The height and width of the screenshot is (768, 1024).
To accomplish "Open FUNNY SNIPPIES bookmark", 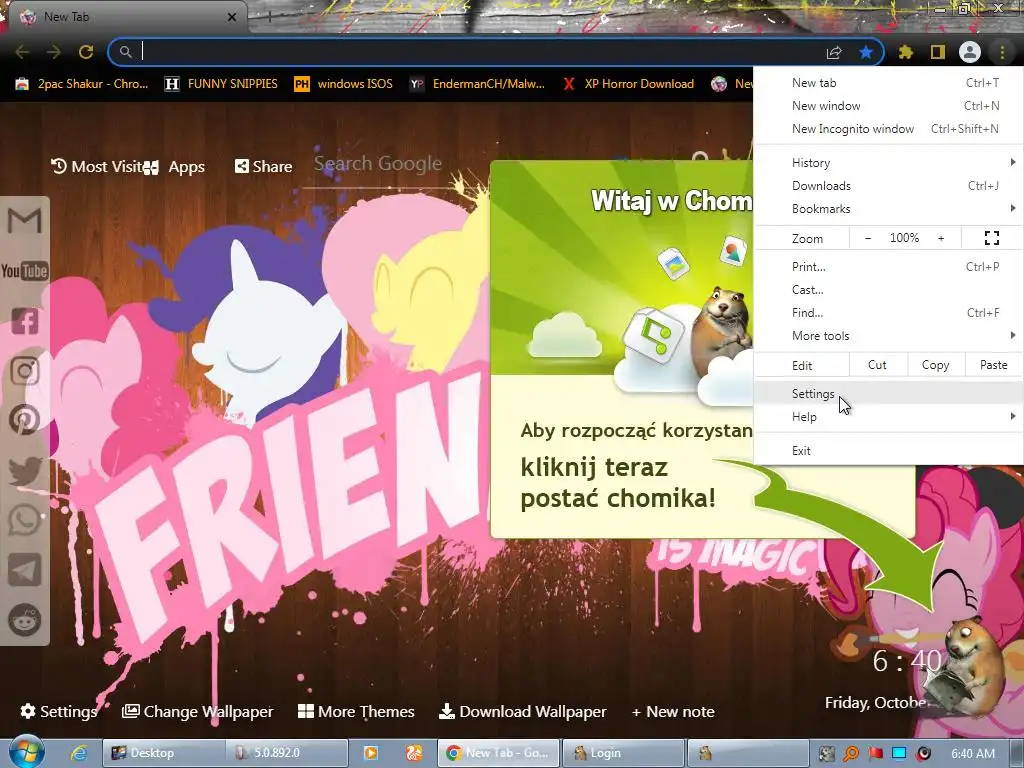I will tap(221, 84).
